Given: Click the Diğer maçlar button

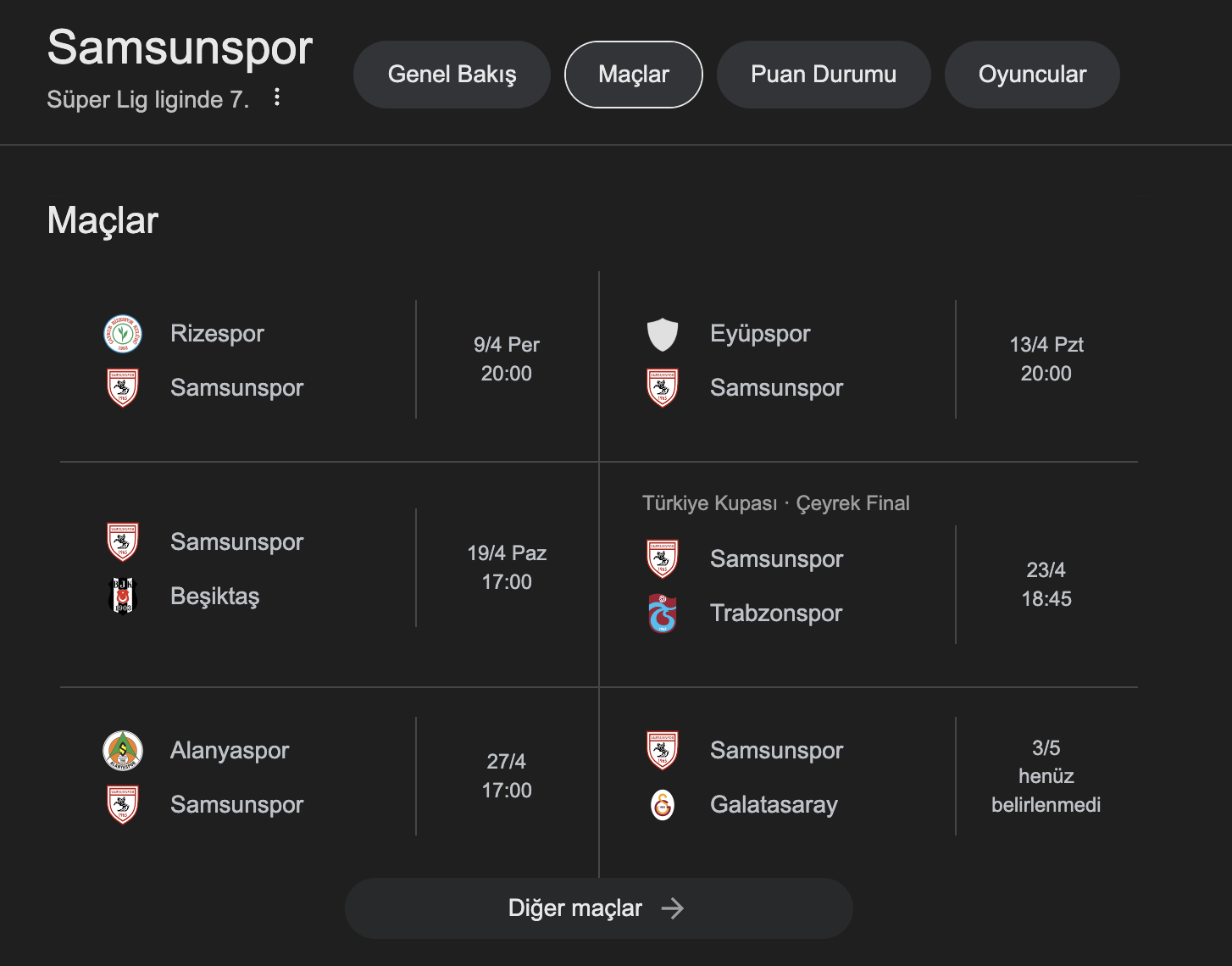Looking at the screenshot, I should [598, 908].
